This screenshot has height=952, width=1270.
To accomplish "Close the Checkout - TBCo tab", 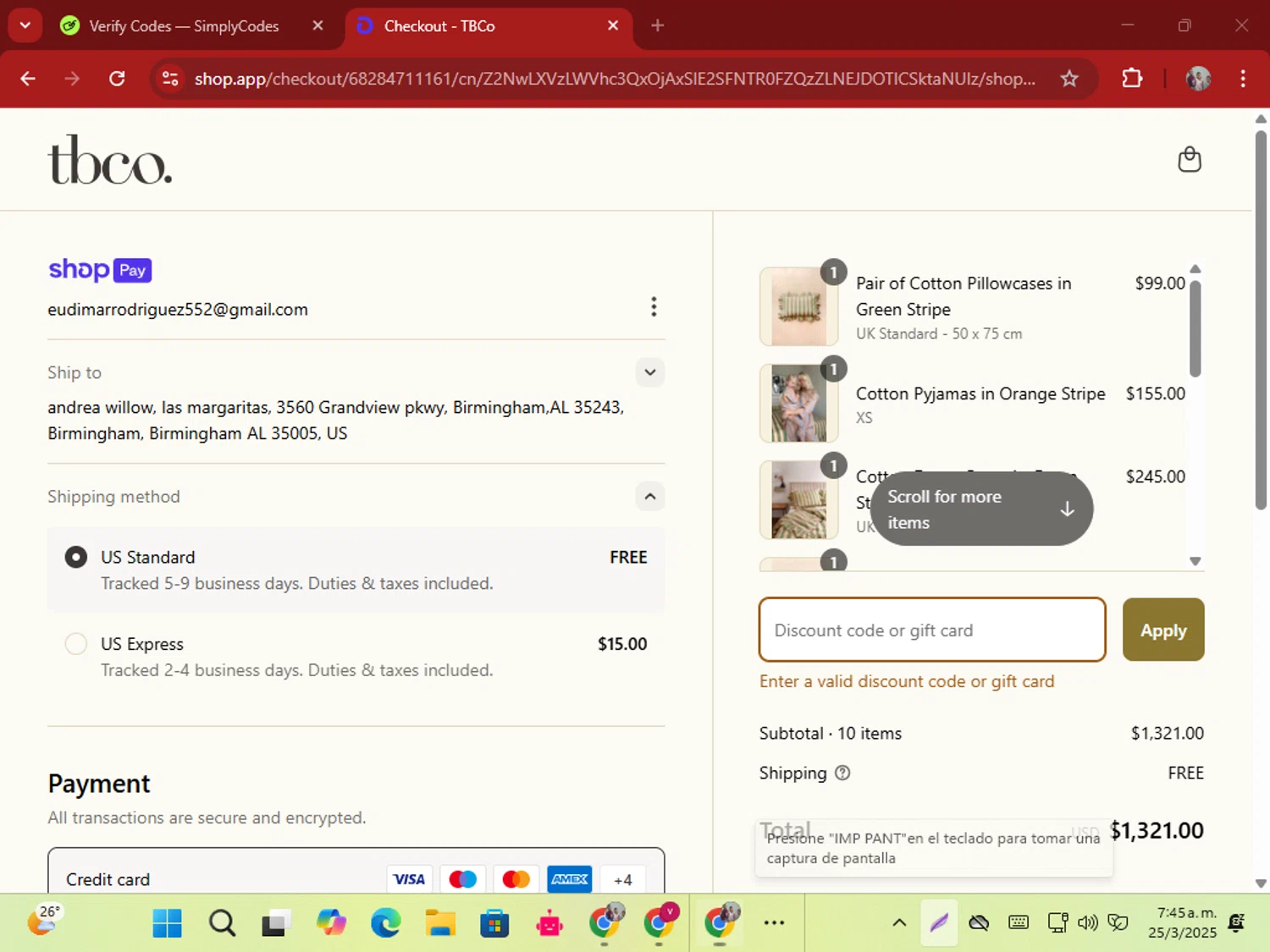I will click(613, 25).
